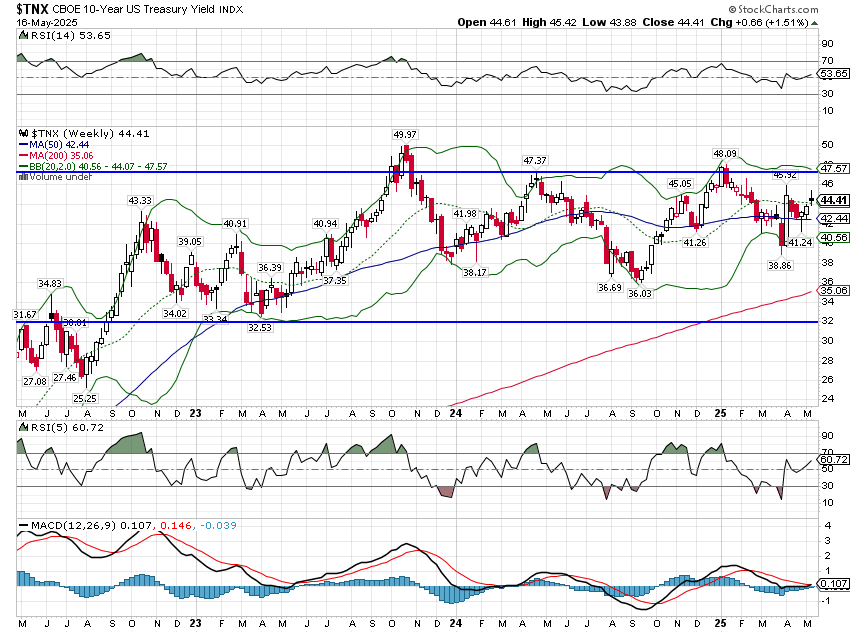Select the 53.65 RSI value tag on right axis
Screen dimensions: 850x633
click(x=833, y=75)
